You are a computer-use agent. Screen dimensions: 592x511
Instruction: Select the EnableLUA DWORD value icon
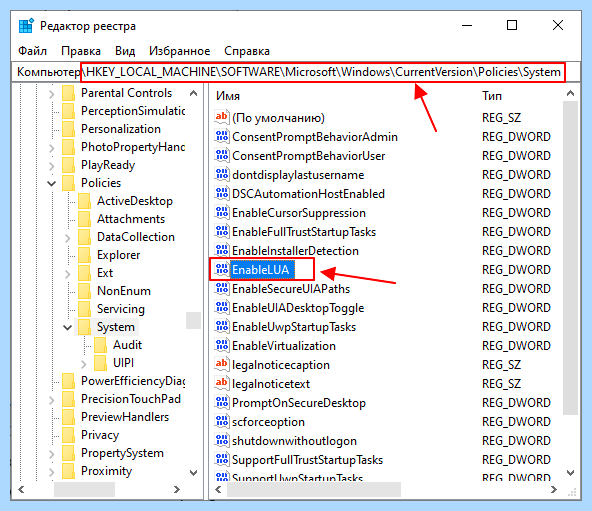[x=222, y=269]
